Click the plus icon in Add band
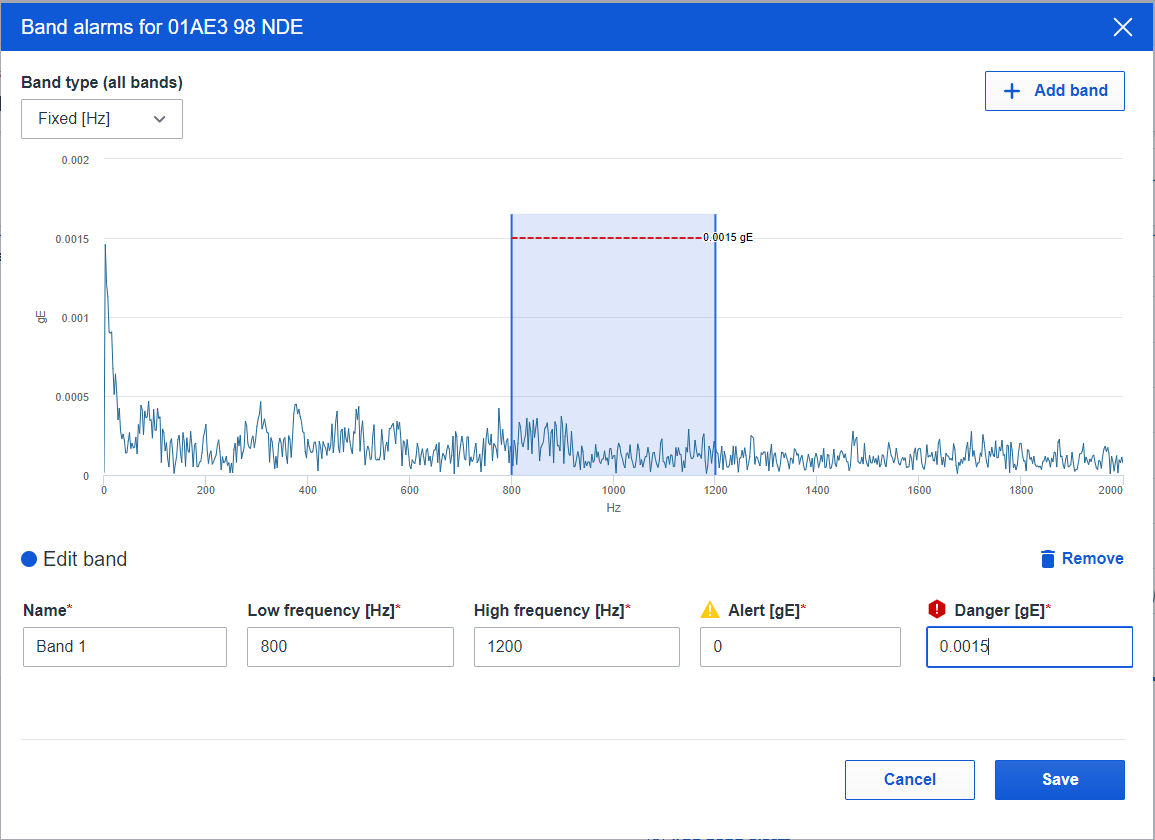Image resolution: width=1155 pixels, height=840 pixels. (1012, 91)
